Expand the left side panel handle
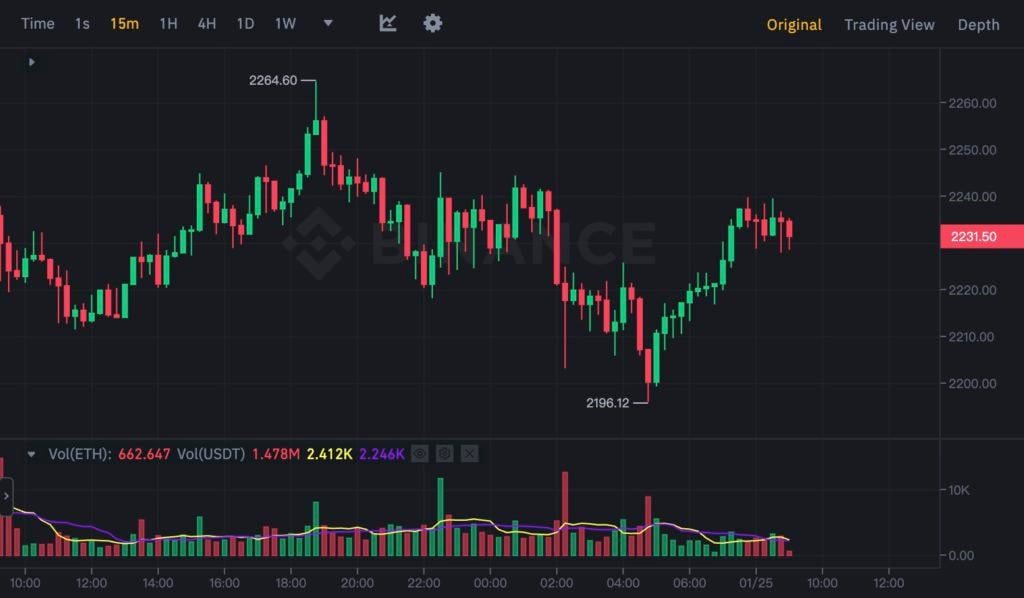This screenshot has height=598, width=1024. tap(6, 496)
